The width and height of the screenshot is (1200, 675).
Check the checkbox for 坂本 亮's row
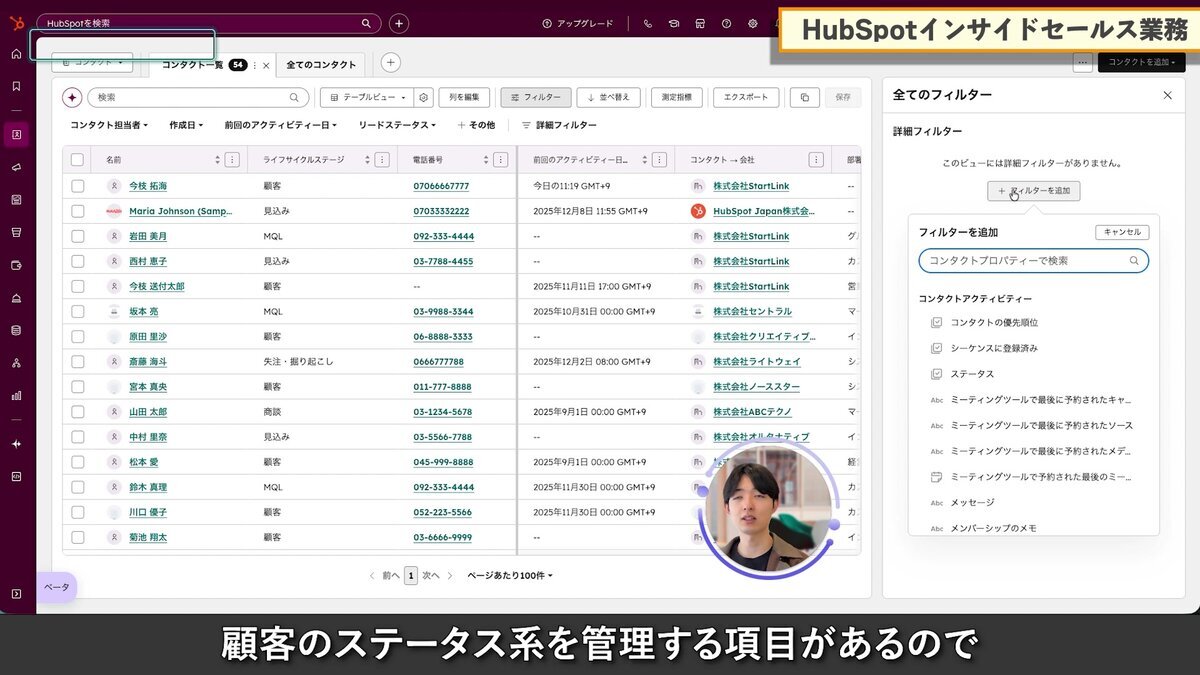[77, 311]
